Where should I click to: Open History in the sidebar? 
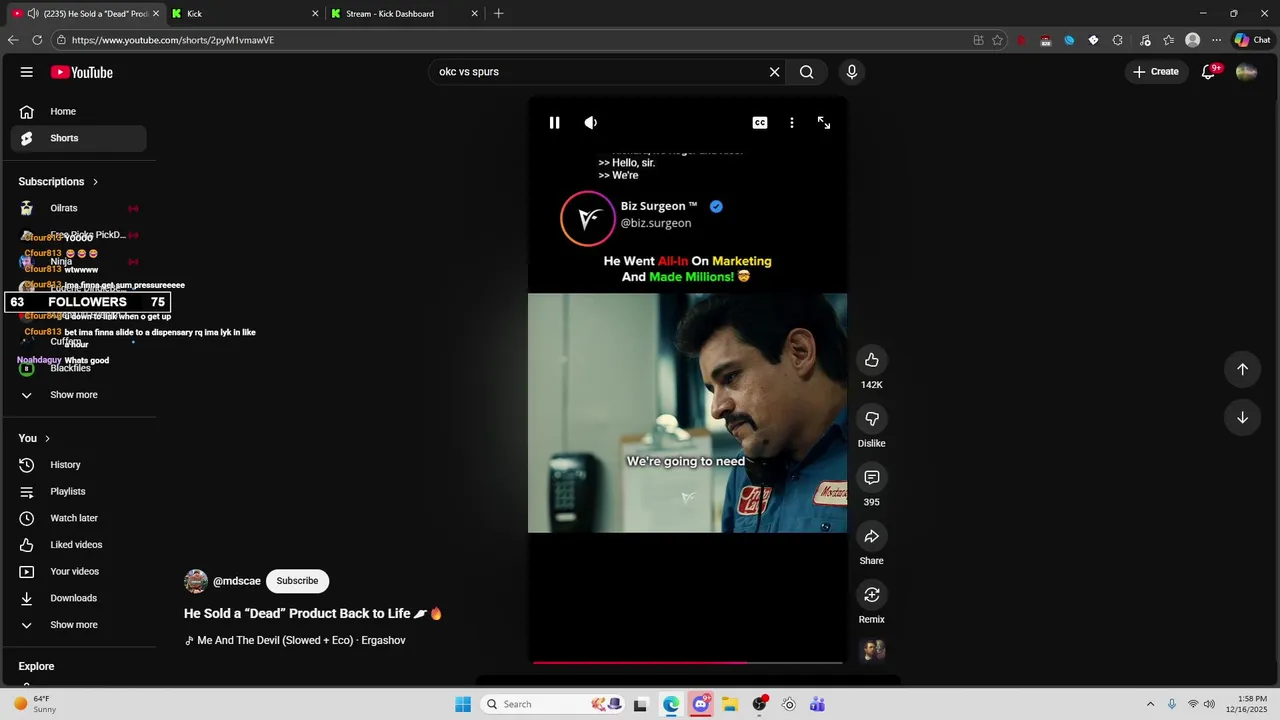(x=78, y=465)
